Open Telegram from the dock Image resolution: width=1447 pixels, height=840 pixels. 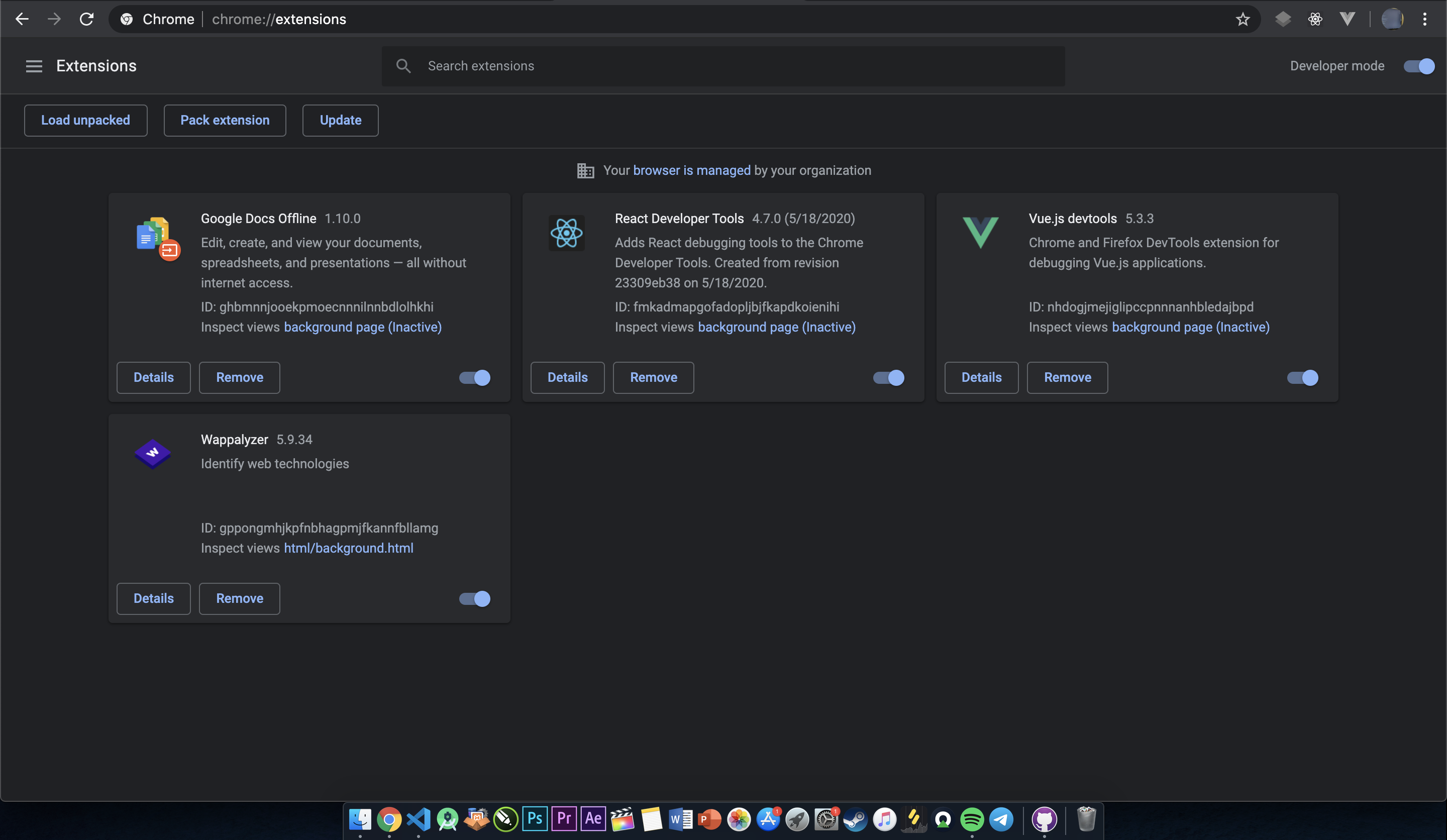[x=1001, y=819]
